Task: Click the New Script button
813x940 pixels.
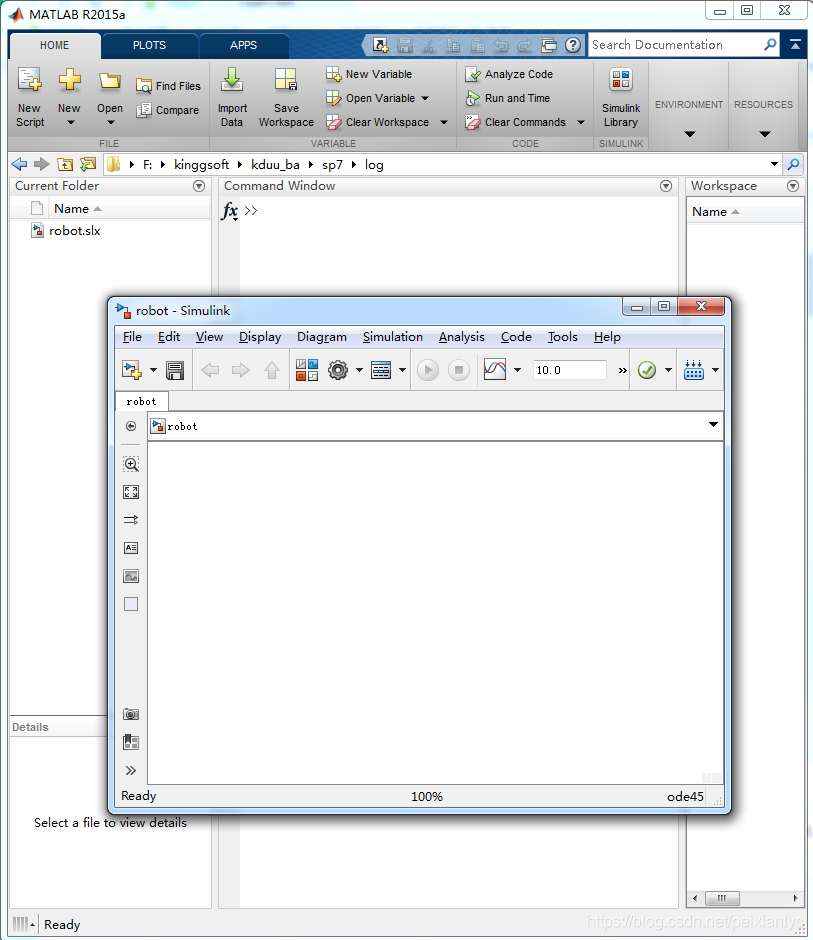Action: click(x=29, y=95)
